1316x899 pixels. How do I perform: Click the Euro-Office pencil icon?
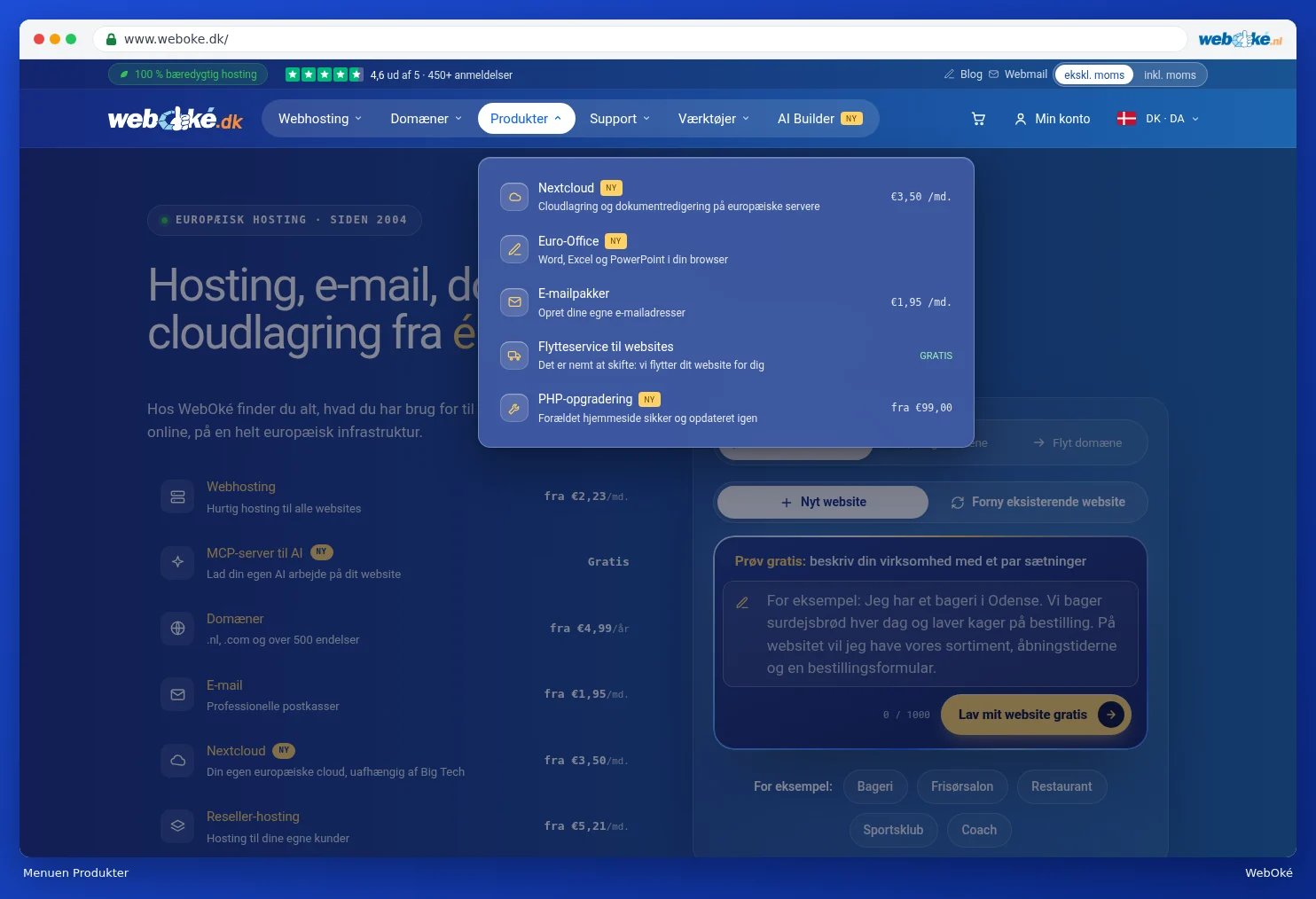pos(514,250)
